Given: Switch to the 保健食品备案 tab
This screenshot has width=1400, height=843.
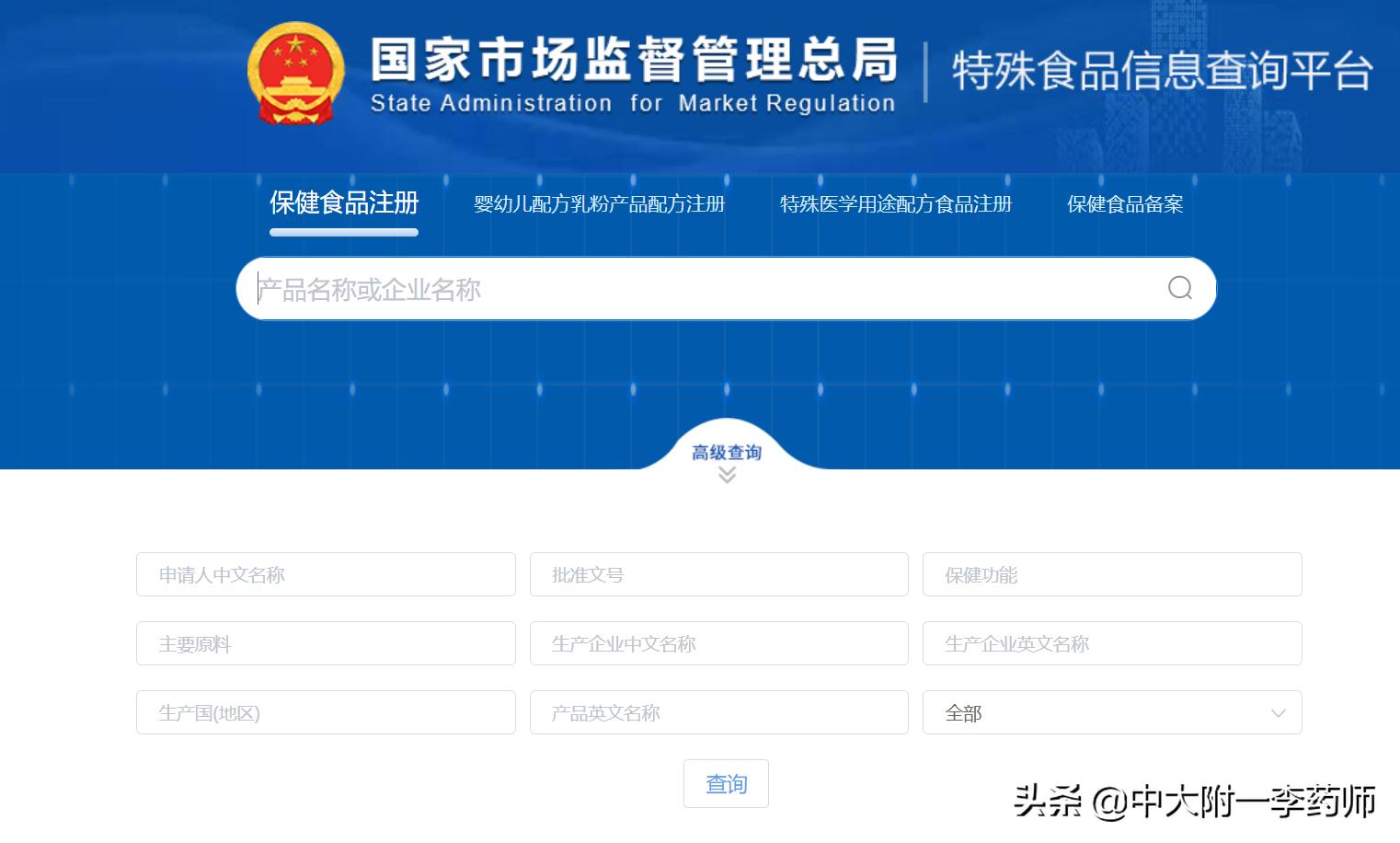Looking at the screenshot, I should (x=1125, y=203).
